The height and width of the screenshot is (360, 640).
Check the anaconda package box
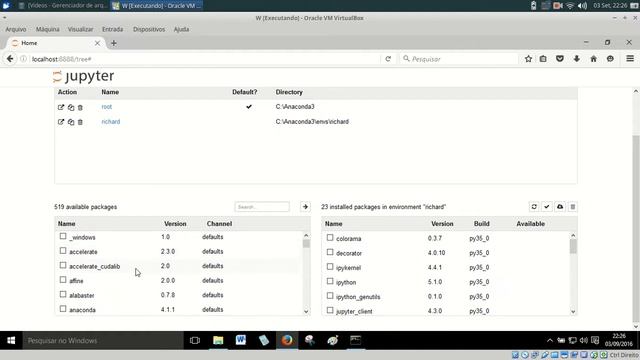[x=63, y=309]
